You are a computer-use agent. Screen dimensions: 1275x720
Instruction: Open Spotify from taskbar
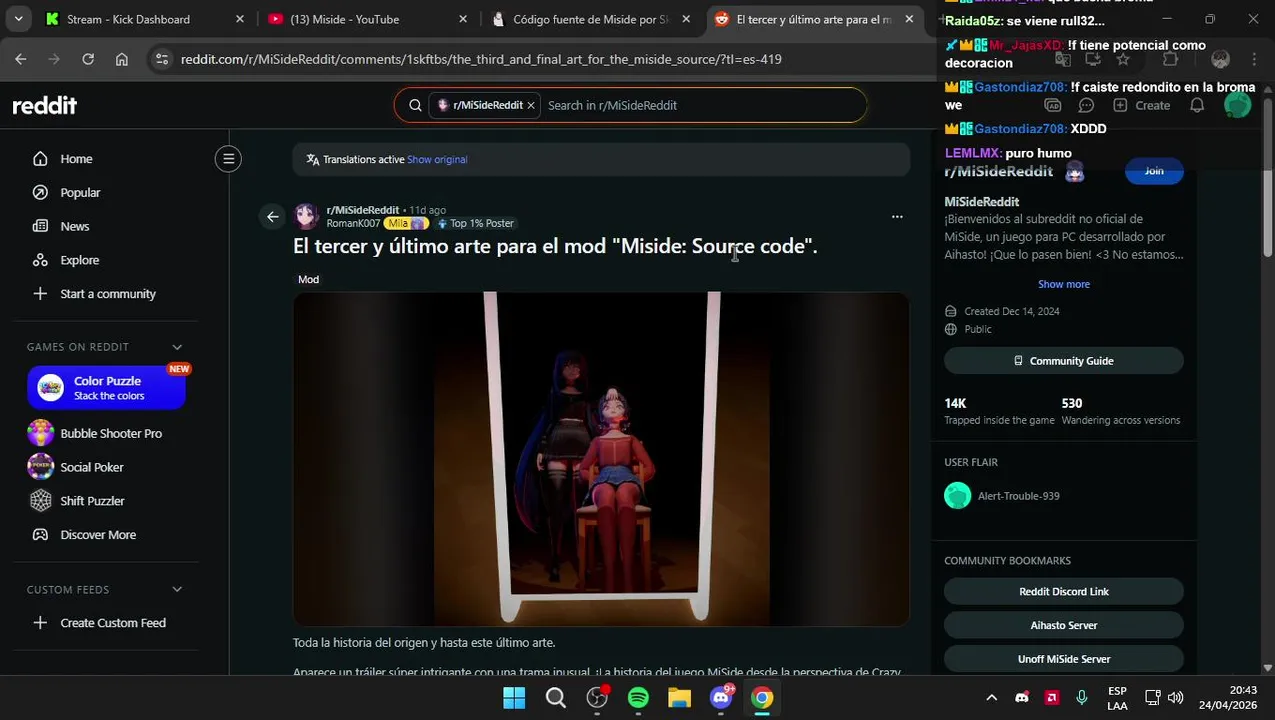(x=638, y=698)
